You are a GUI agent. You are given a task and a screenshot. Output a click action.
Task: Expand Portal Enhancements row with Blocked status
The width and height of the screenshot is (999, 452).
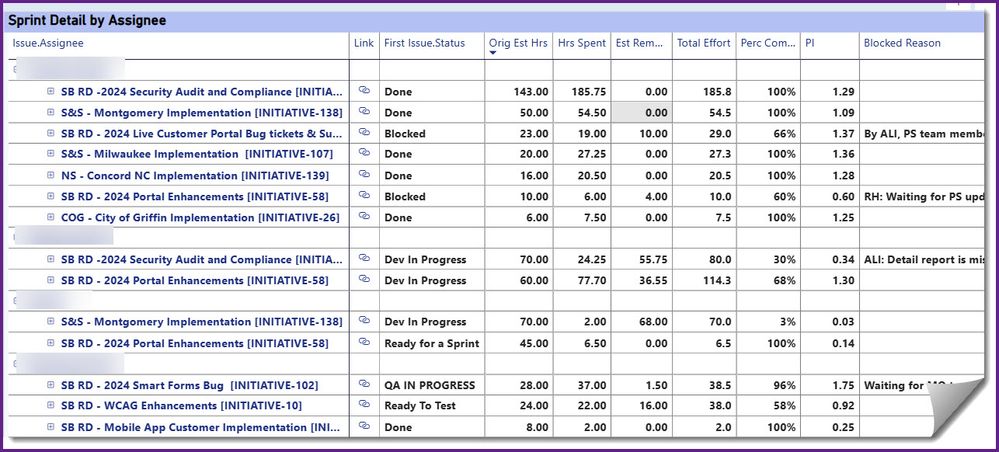point(51,196)
